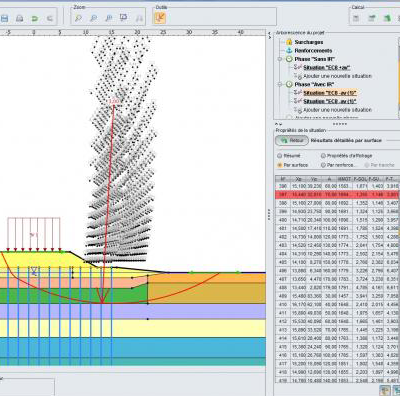Click the first magnifier icon in Zoom group
The height and width of the screenshot is (396, 400).
[78, 18]
